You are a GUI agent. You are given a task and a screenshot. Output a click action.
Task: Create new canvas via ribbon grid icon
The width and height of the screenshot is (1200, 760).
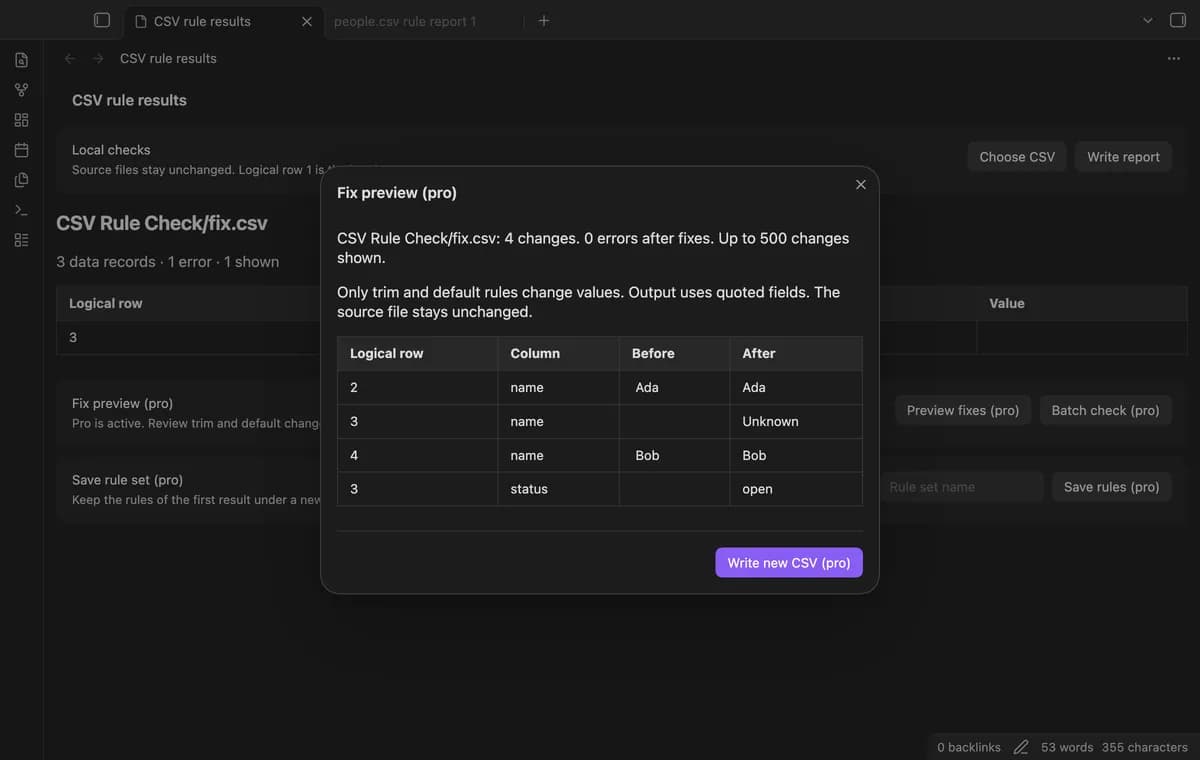[21, 120]
